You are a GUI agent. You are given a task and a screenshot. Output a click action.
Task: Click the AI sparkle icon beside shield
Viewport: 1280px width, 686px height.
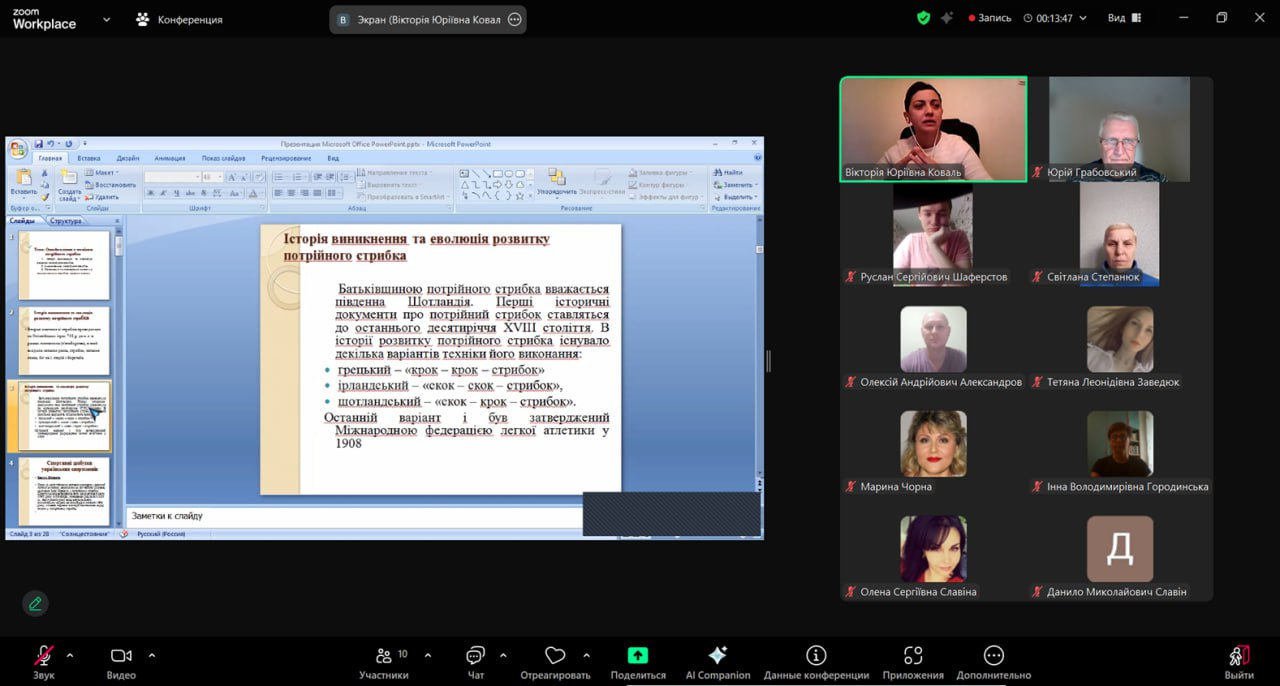pos(947,18)
